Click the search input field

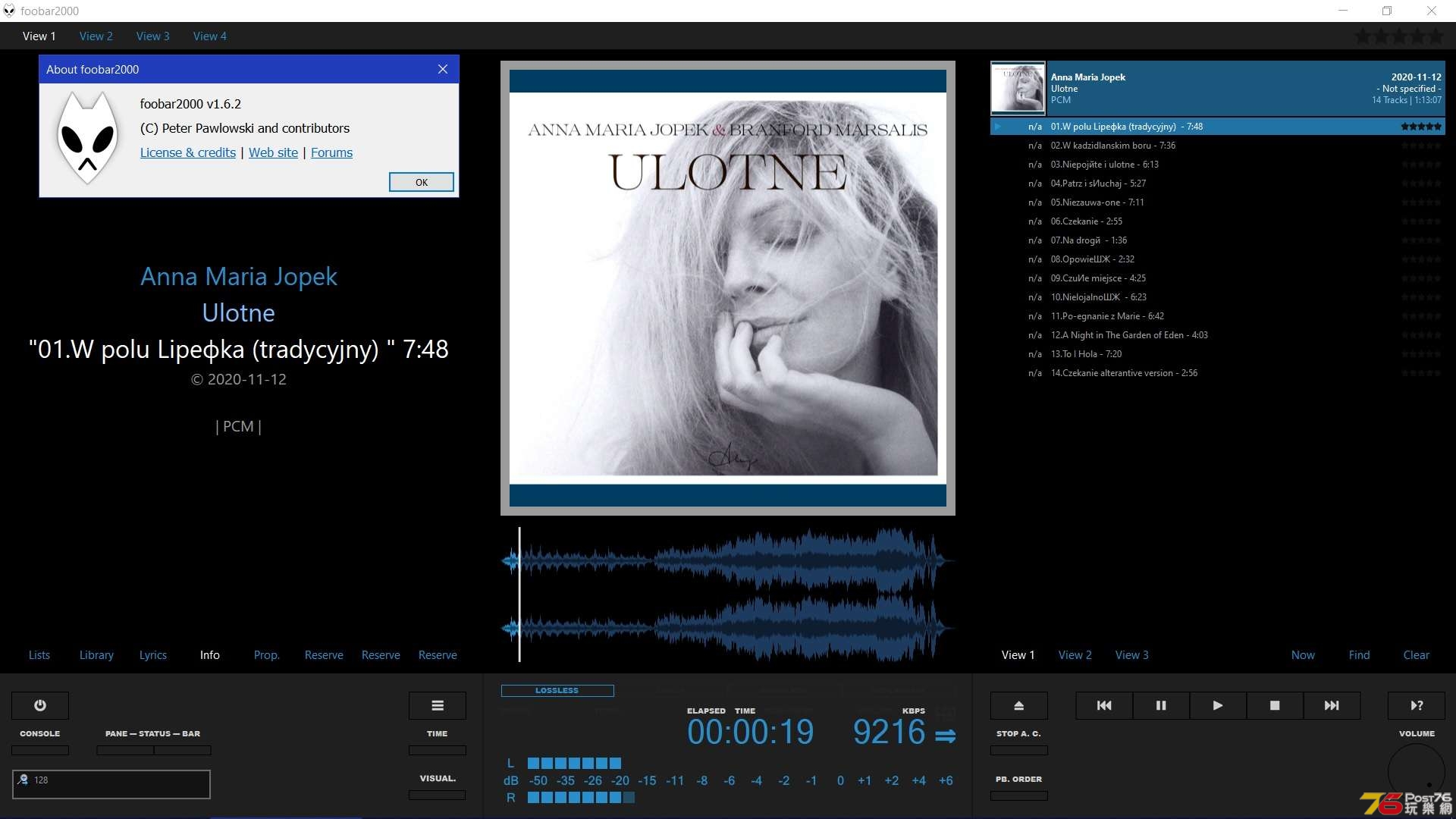pyautogui.click(x=111, y=784)
